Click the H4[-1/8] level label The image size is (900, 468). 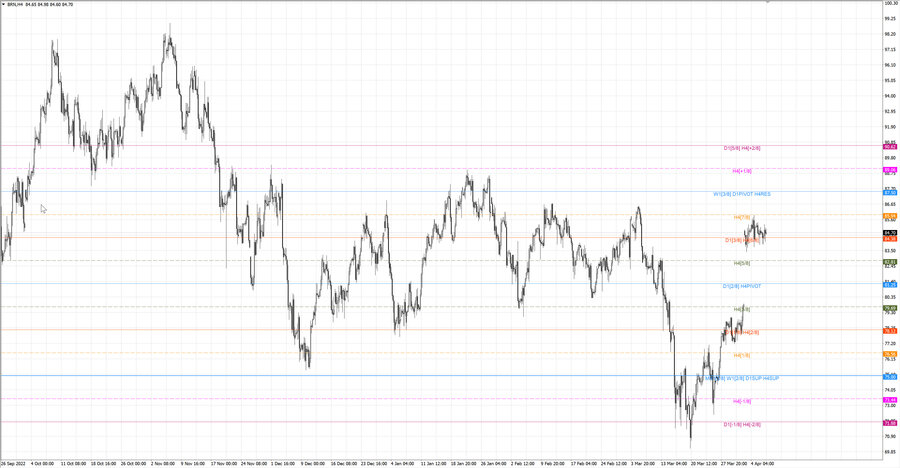[x=742, y=401]
